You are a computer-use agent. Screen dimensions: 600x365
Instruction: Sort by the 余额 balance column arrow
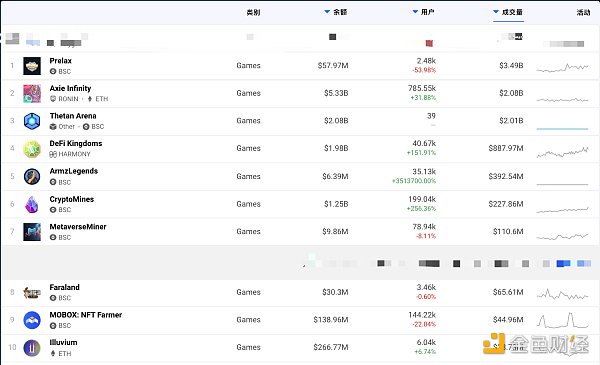click(x=327, y=12)
